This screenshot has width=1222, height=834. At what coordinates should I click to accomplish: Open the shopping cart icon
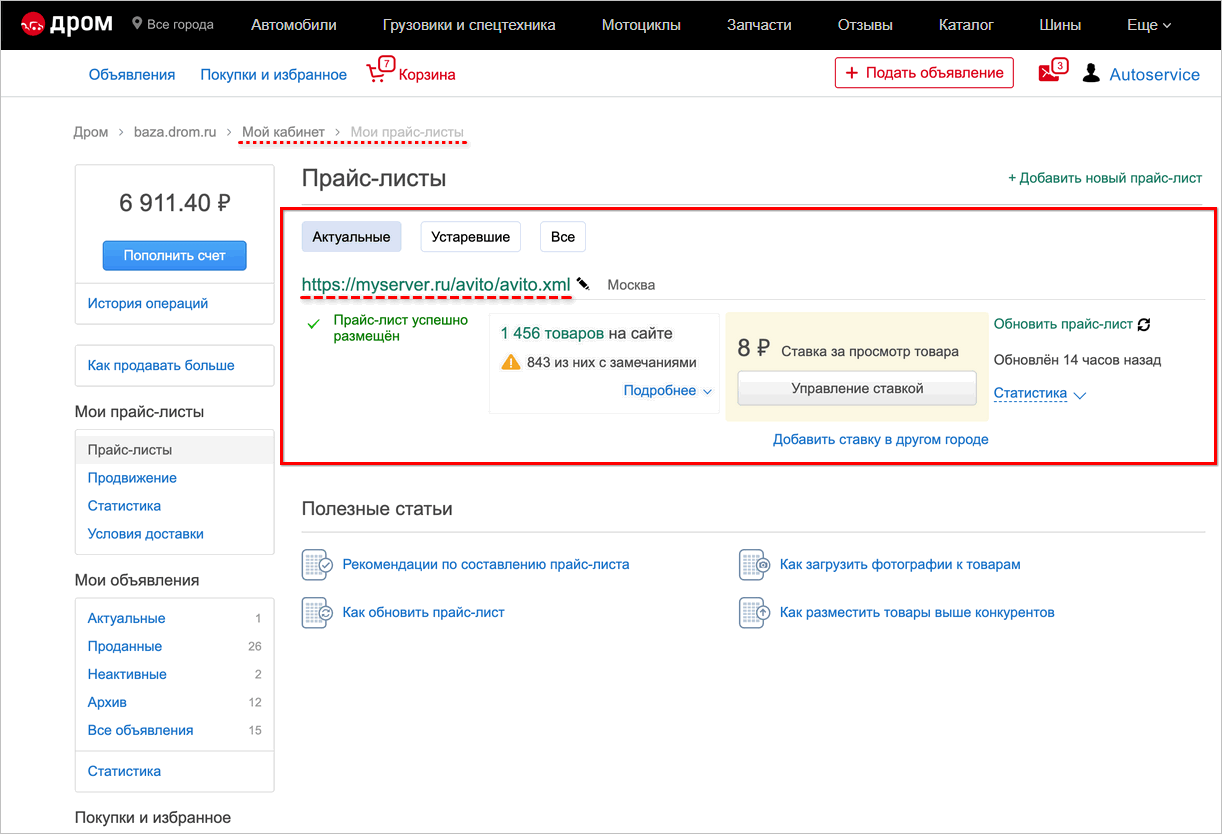tap(379, 73)
